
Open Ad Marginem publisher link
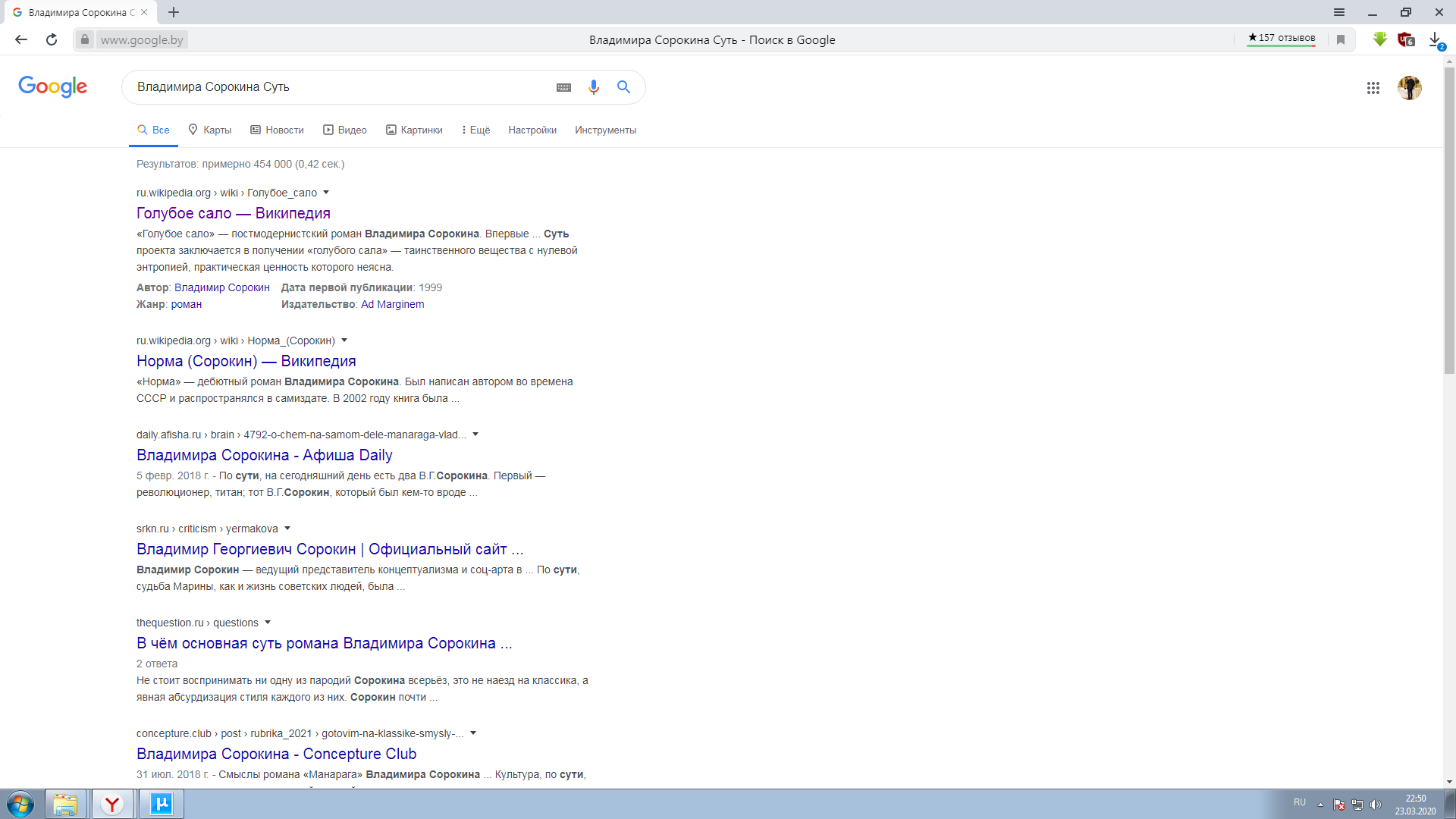[393, 304]
